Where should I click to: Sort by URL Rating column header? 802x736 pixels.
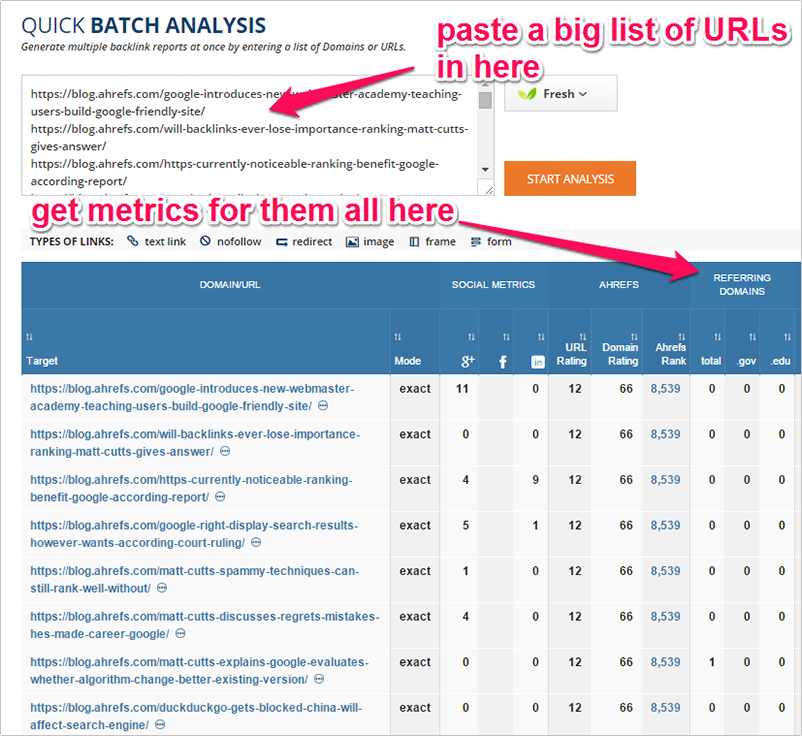coord(574,354)
